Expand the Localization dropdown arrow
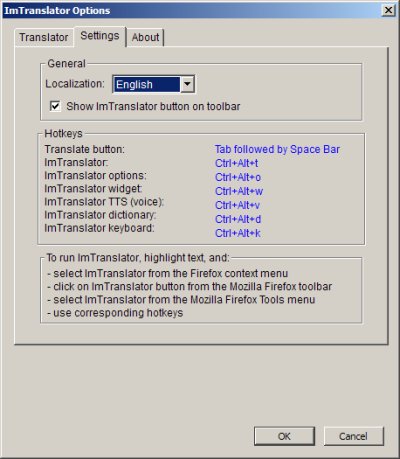The width and height of the screenshot is (400, 459). pos(187,84)
